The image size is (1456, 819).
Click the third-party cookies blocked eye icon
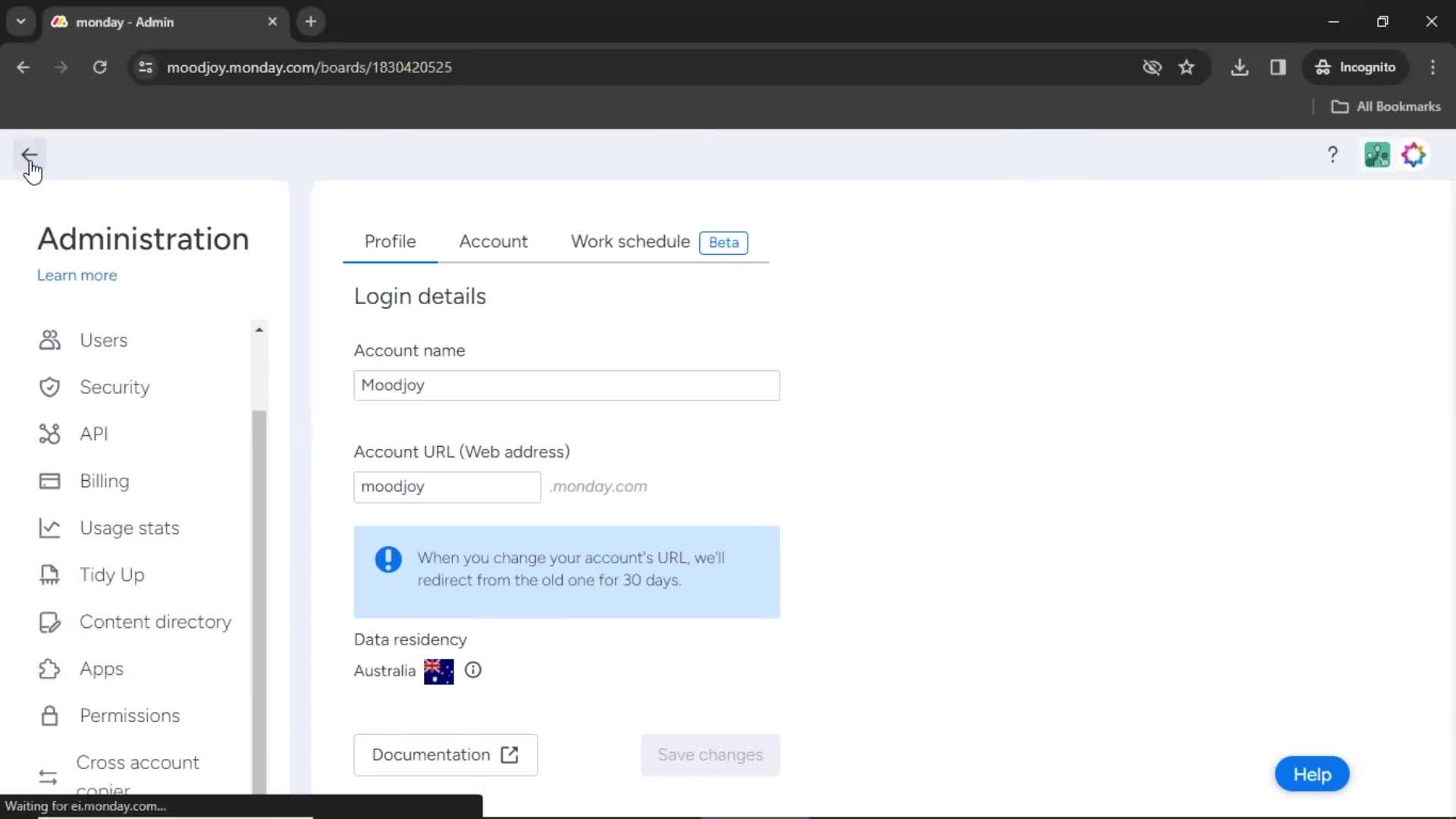pos(1152,67)
